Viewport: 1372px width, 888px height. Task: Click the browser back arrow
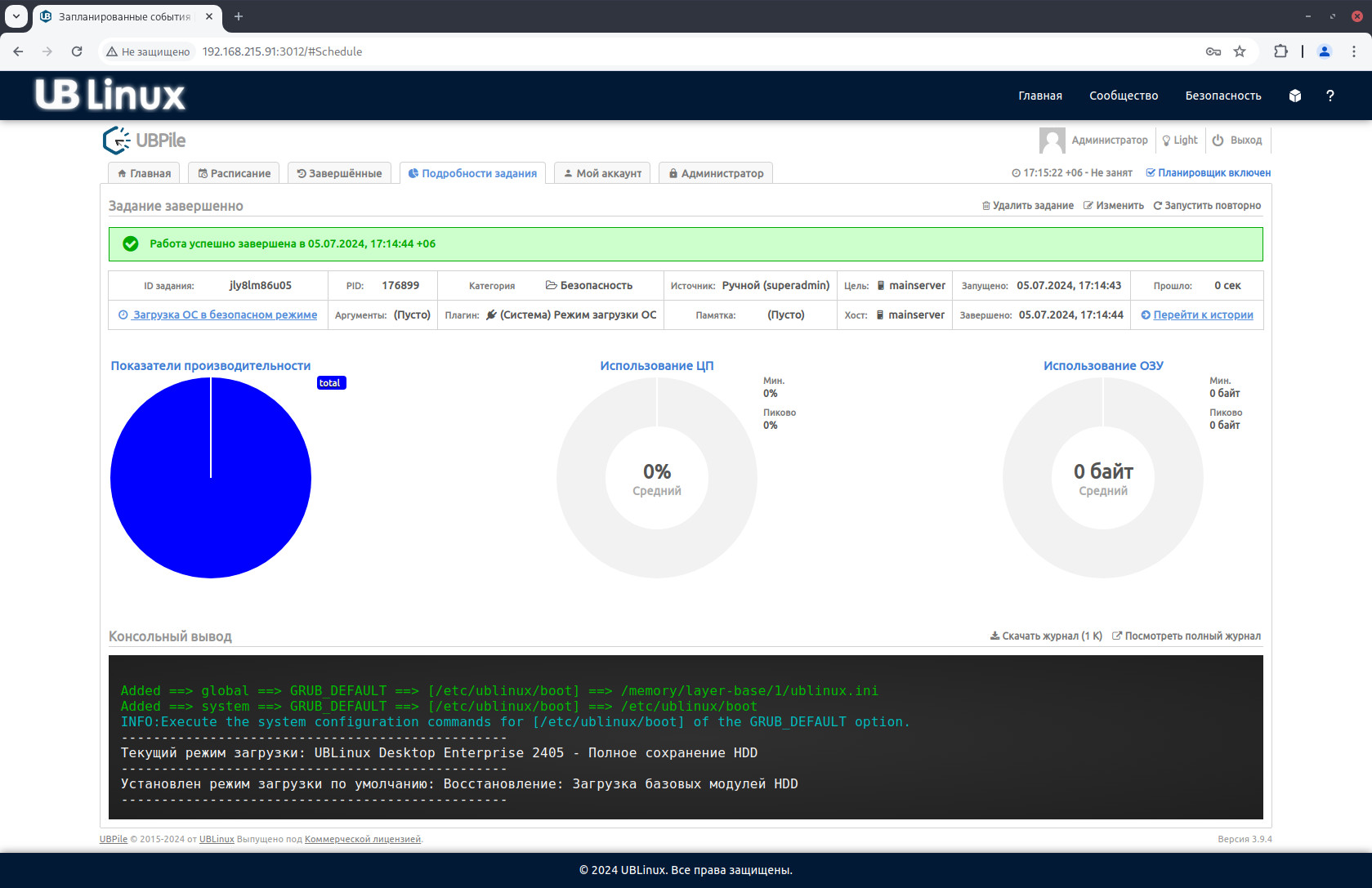pos(18,51)
